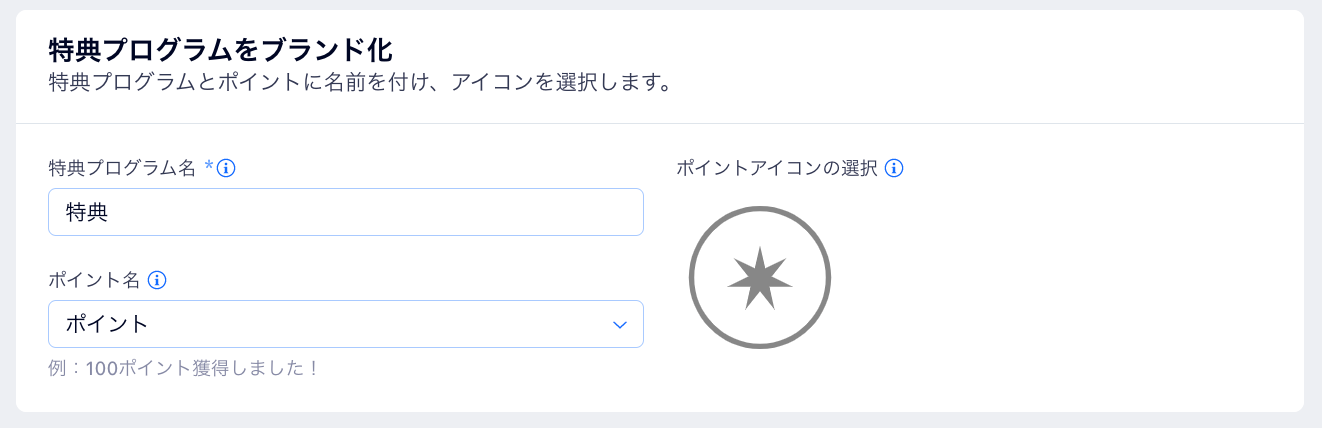Screen dimensions: 1322x428
Task: Click the gray star shape inside circle
Action: click(760, 278)
